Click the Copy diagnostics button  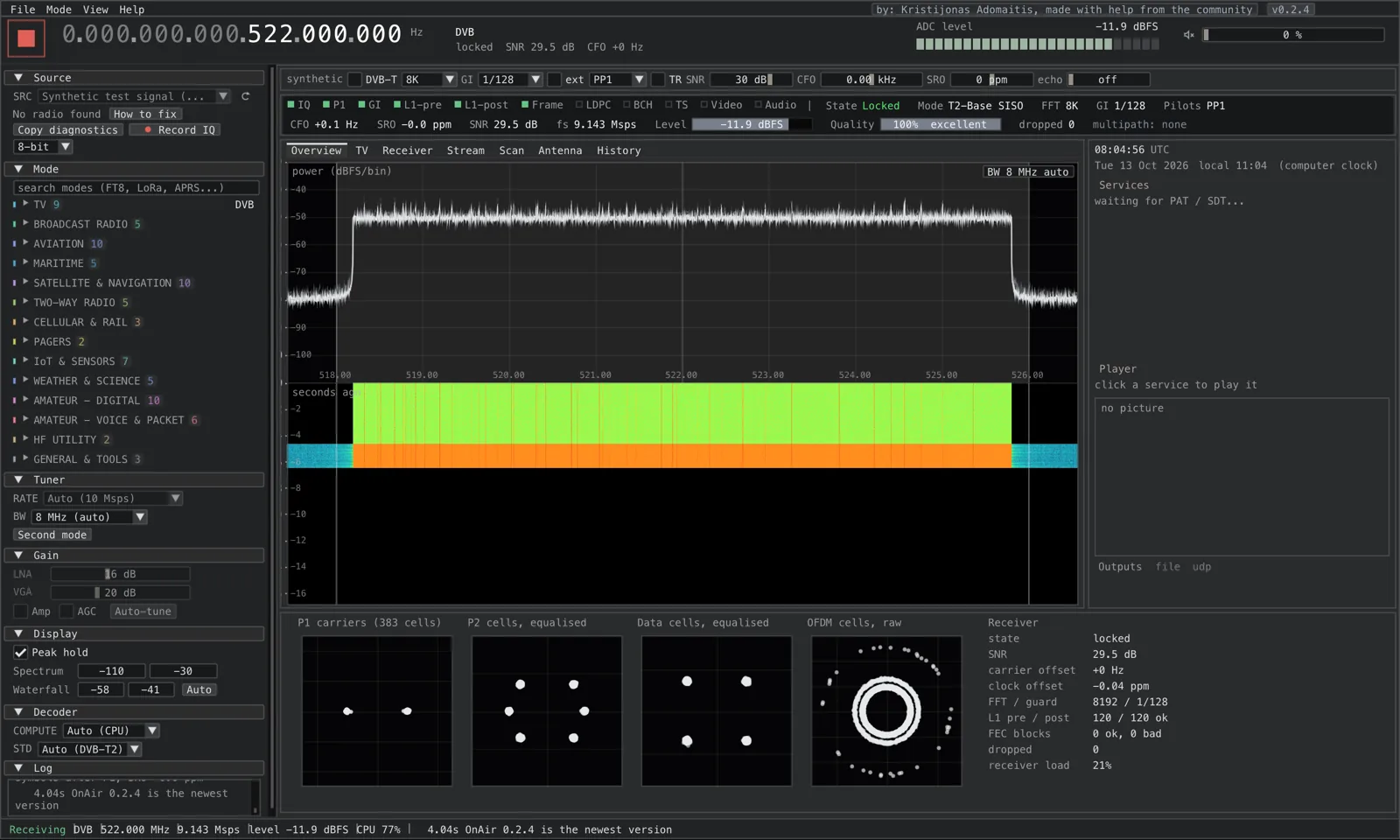point(67,129)
